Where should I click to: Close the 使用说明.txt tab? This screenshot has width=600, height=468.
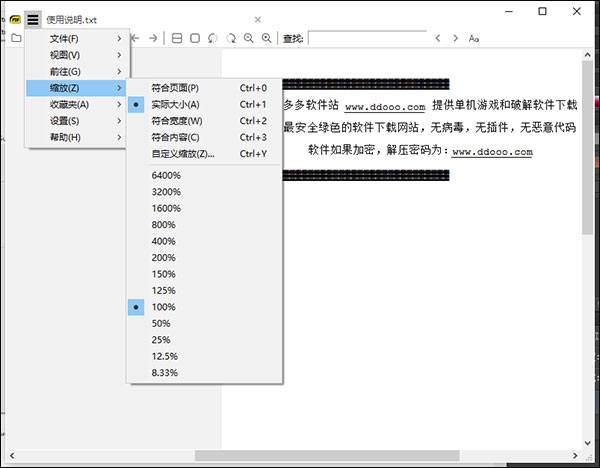click(258, 19)
